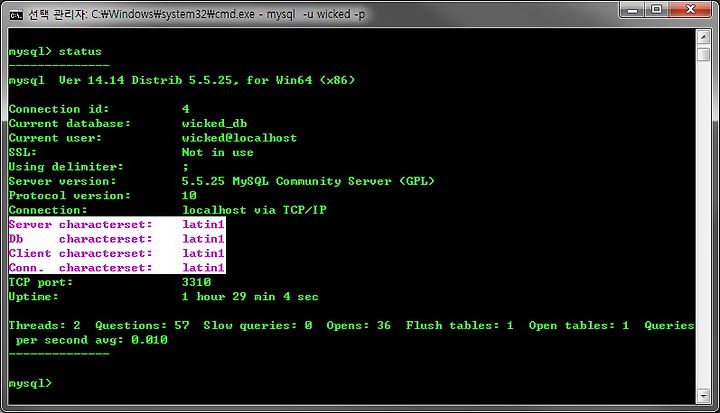
Task: Grab the vertical scrollbar thumb
Action: pos(703,54)
